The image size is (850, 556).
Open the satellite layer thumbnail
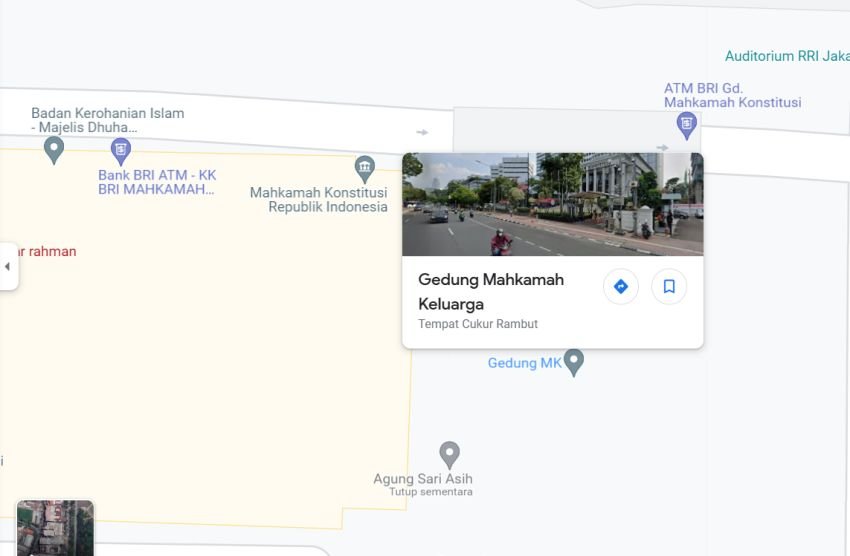(55, 528)
